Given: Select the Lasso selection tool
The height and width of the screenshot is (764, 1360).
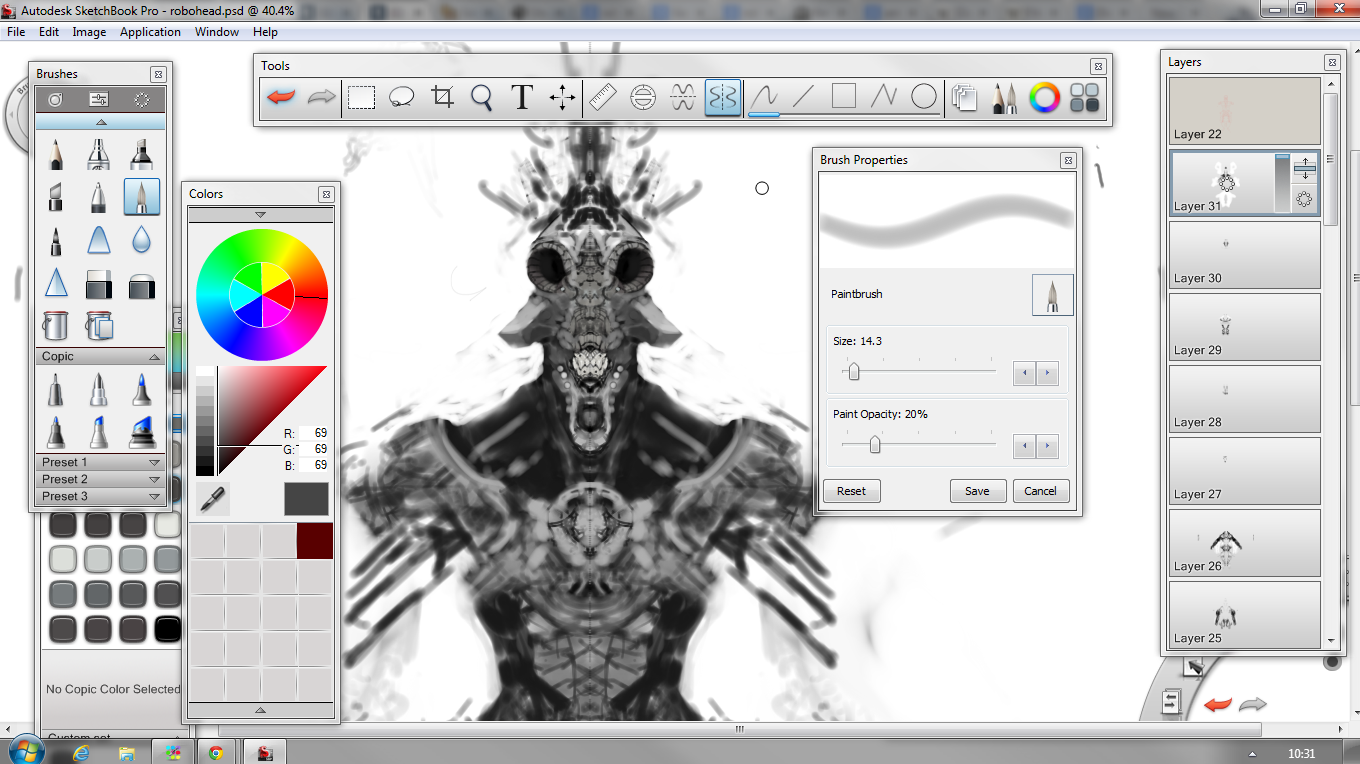Looking at the screenshot, I should (401, 97).
